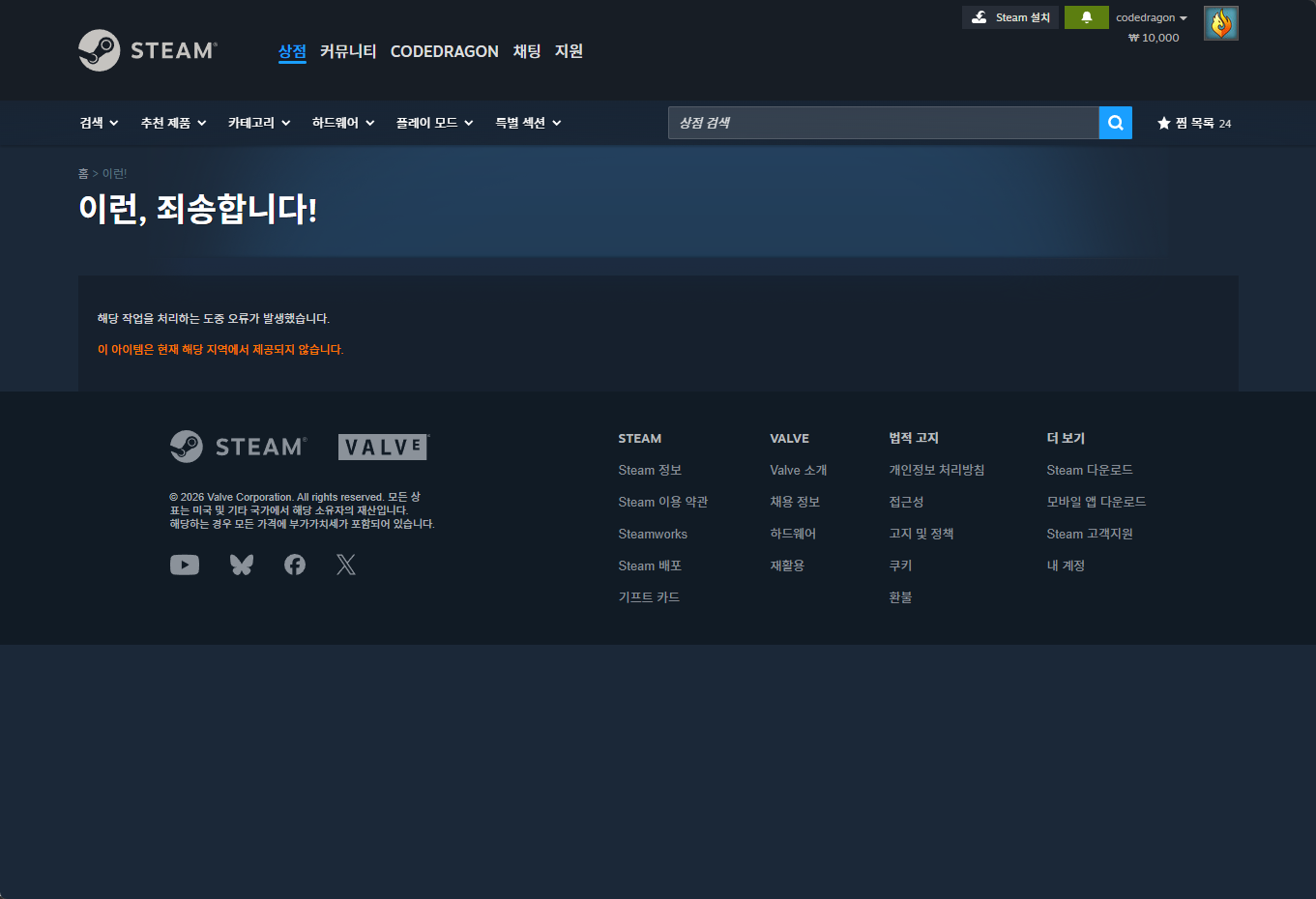1316x899 pixels.
Task: Open Steam 배포 footer link
Action: point(650,565)
